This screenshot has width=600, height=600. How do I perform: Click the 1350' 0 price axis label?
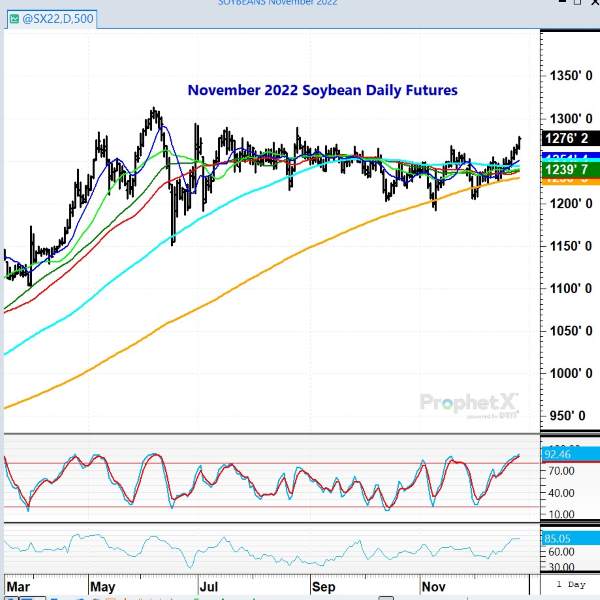pyautogui.click(x=571, y=76)
